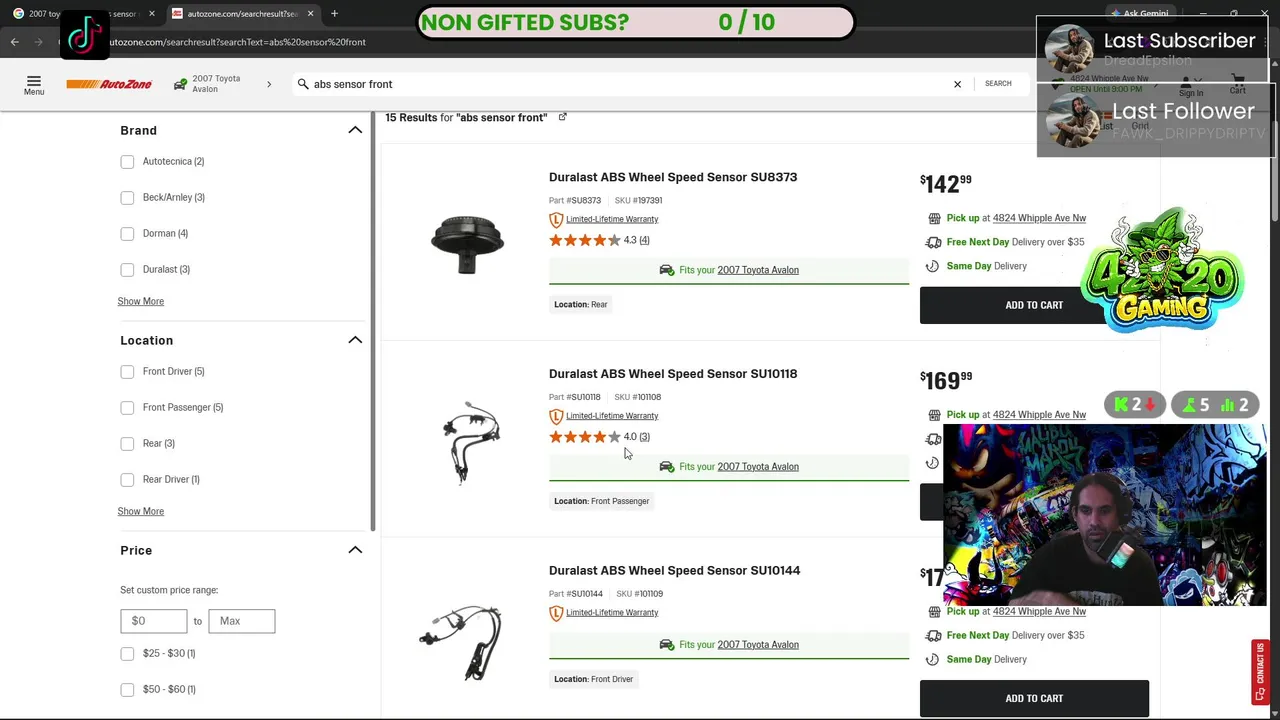The image size is (1280, 720).
Task: Open a new browser tab
Action: click(334, 14)
